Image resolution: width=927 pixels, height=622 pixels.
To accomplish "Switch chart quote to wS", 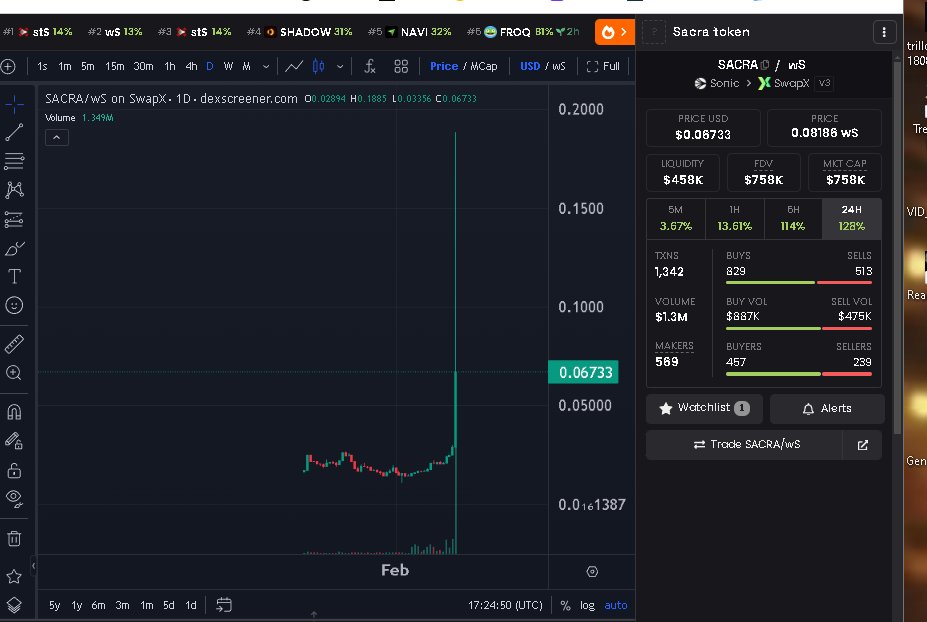I will [x=558, y=66].
